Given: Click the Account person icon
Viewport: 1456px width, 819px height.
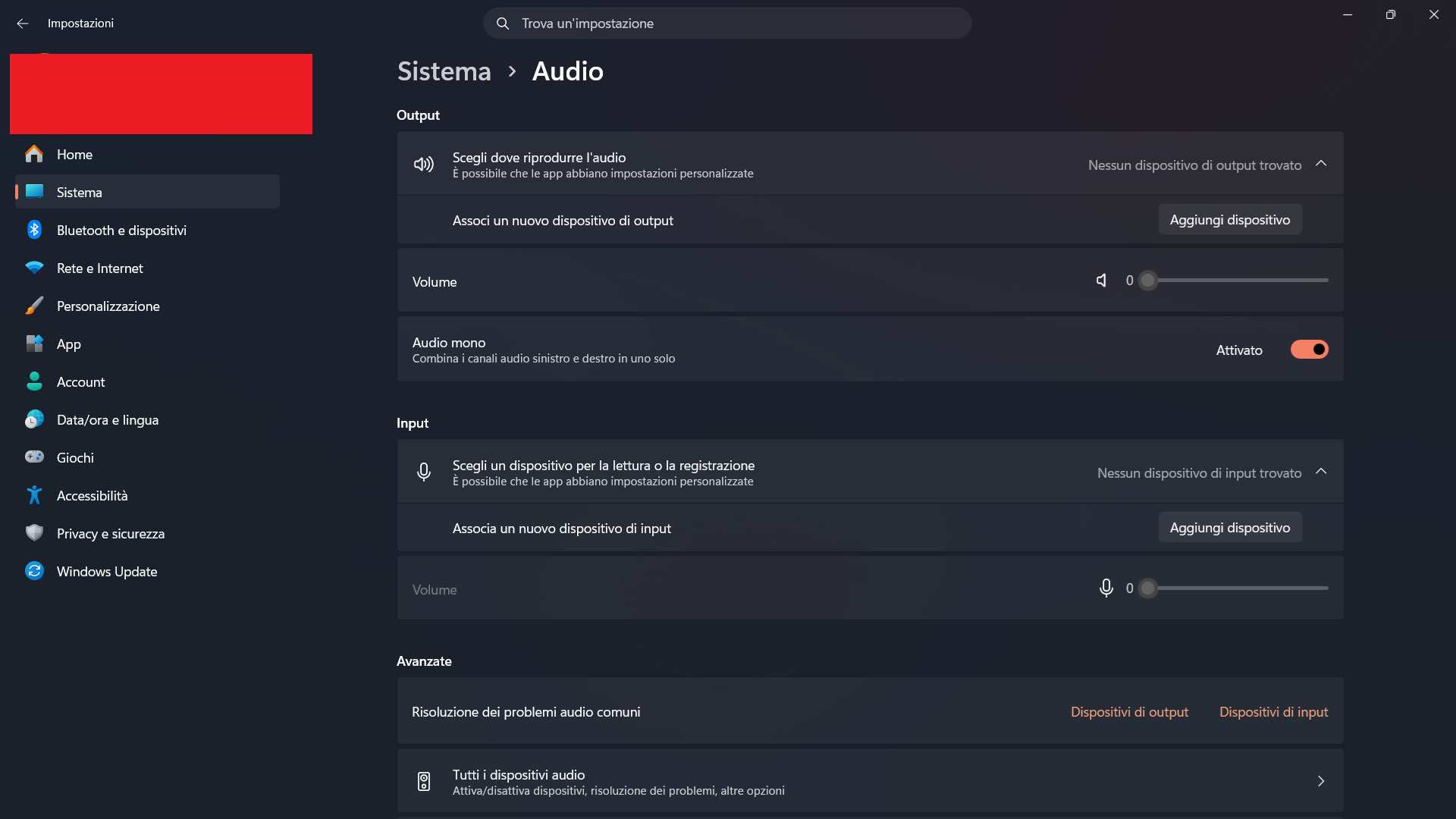Looking at the screenshot, I should pos(34,381).
